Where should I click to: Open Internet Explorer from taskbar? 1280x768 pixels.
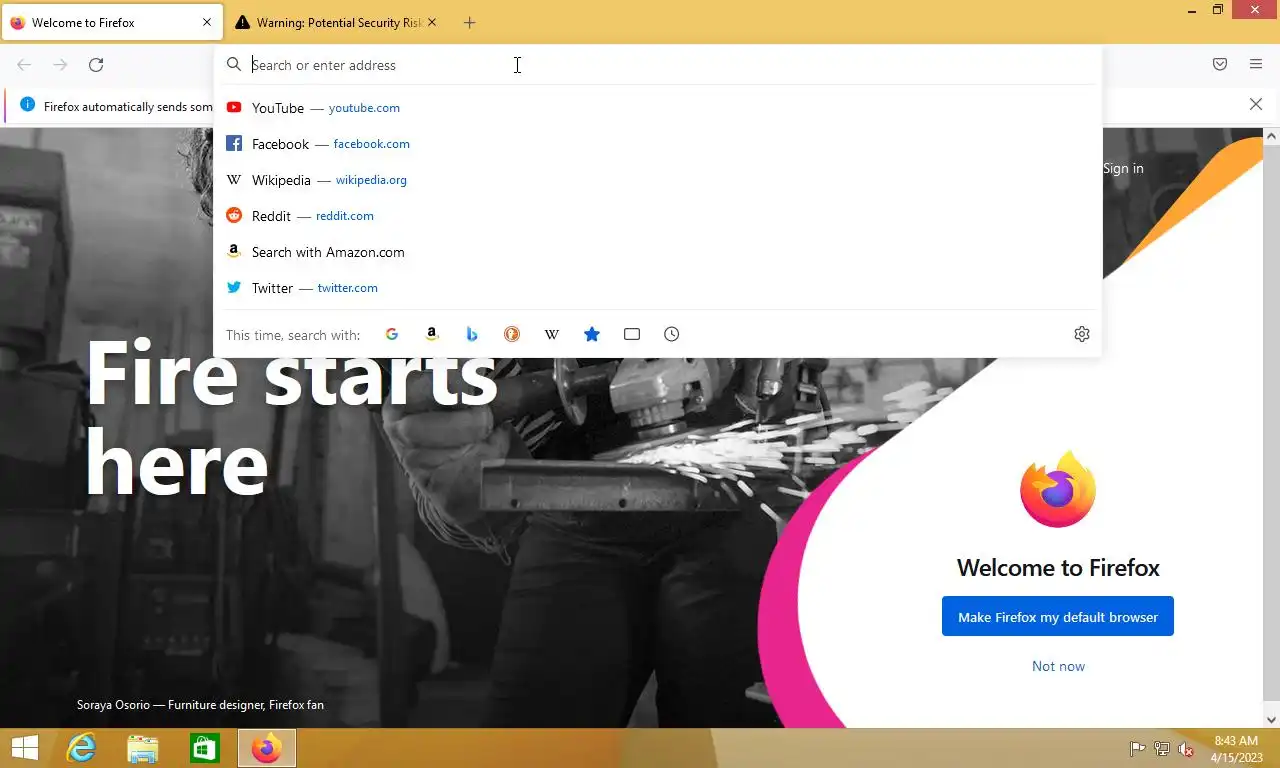coord(81,748)
